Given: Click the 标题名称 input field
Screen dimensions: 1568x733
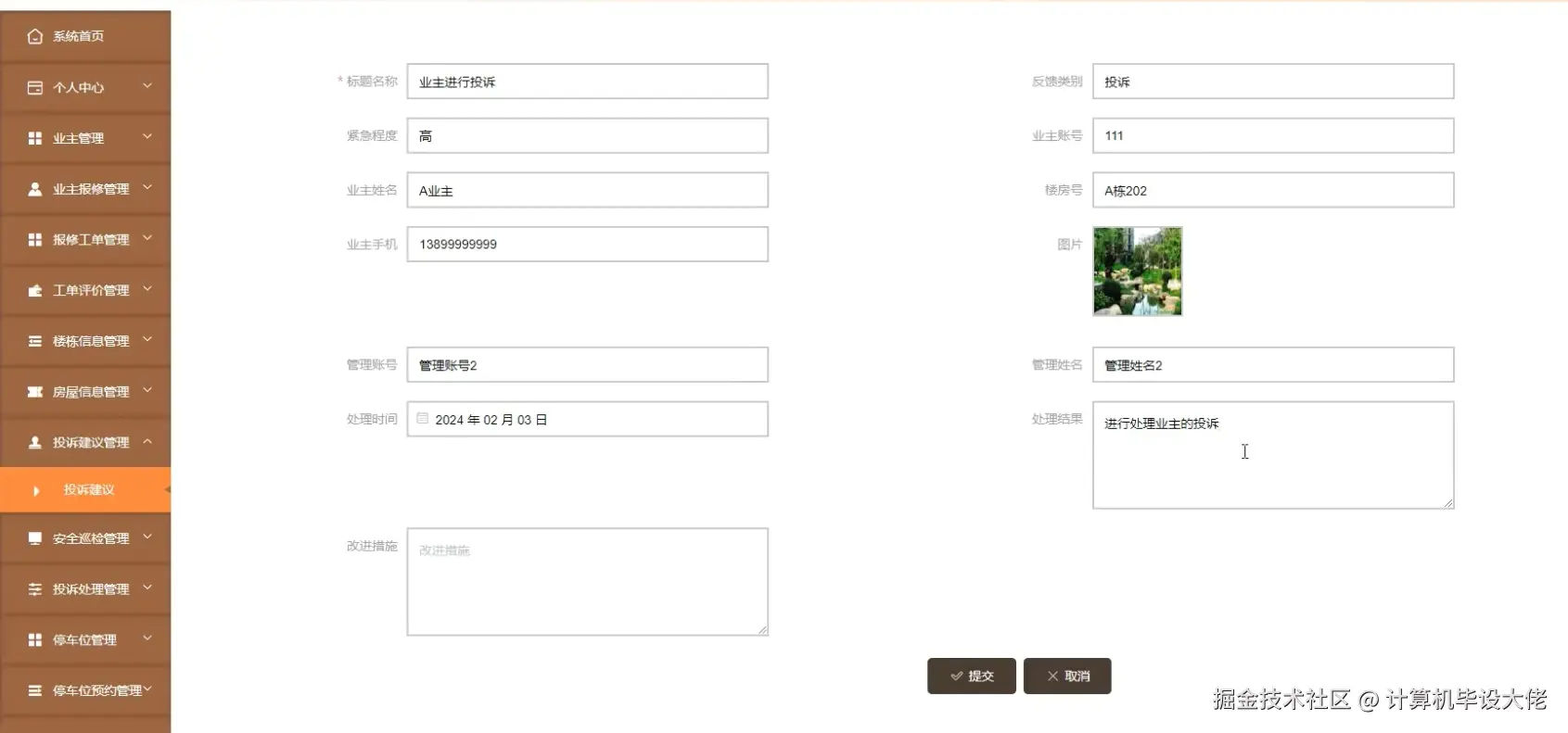Looking at the screenshot, I should click(x=588, y=82).
